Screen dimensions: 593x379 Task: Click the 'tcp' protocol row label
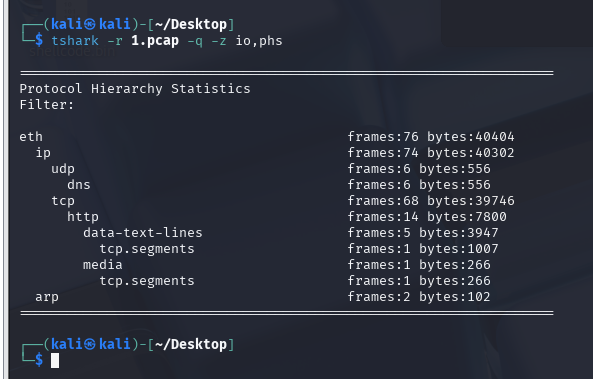tap(63, 201)
